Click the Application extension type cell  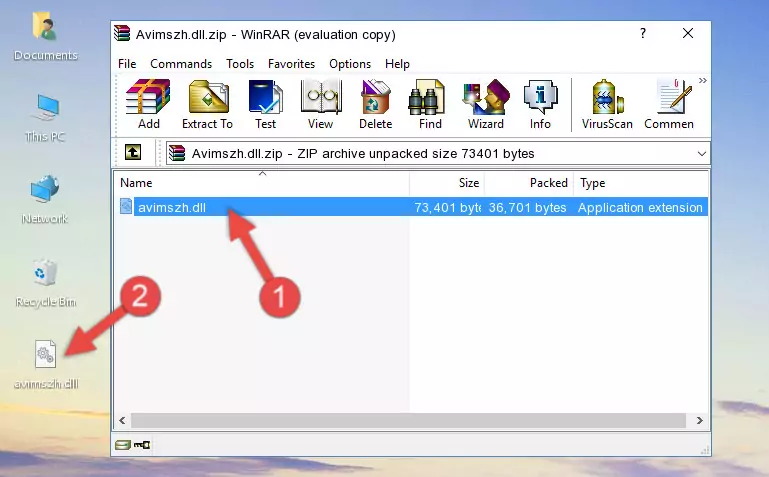click(640, 207)
